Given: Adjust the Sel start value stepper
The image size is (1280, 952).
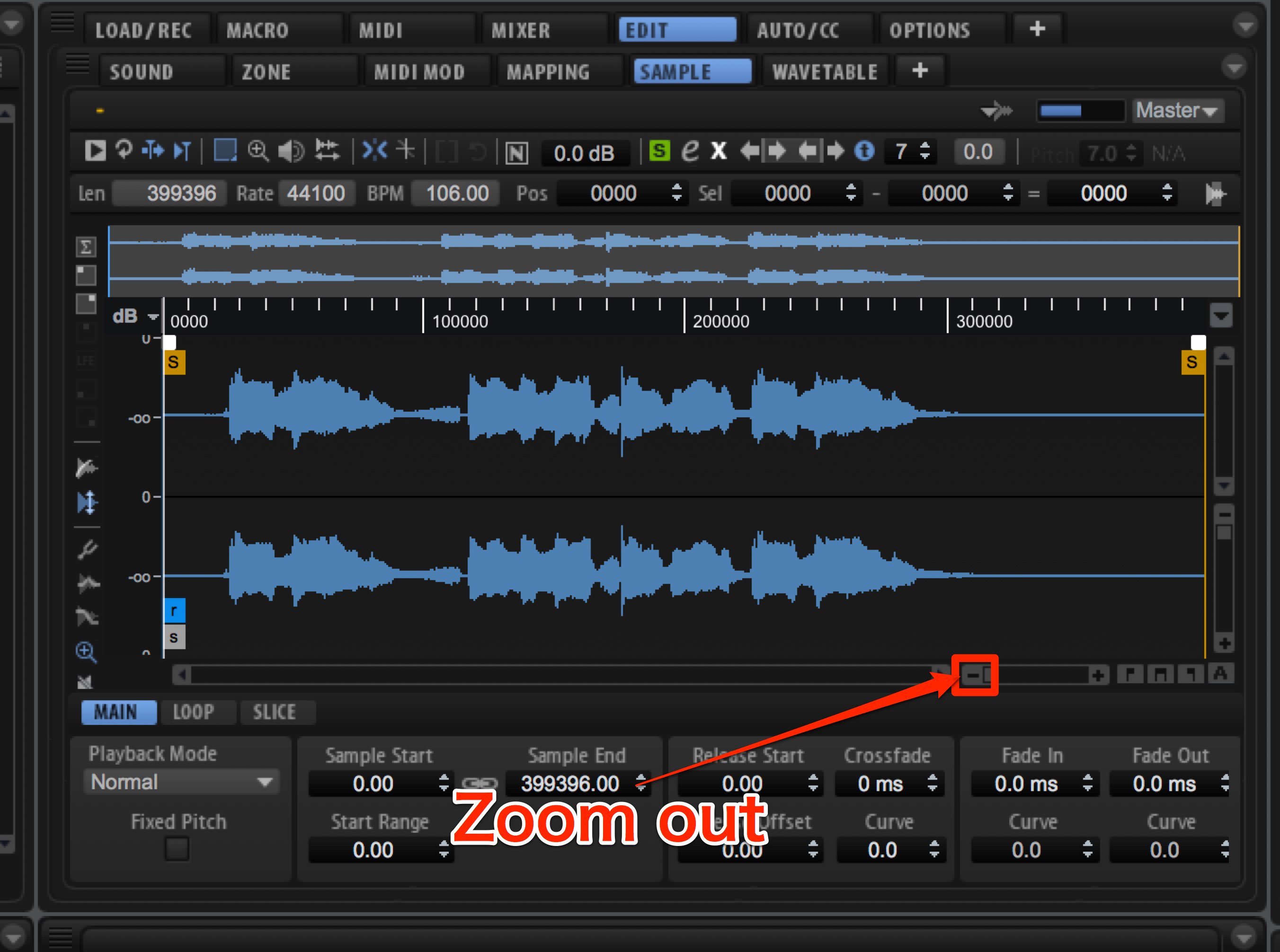Looking at the screenshot, I should click(851, 193).
